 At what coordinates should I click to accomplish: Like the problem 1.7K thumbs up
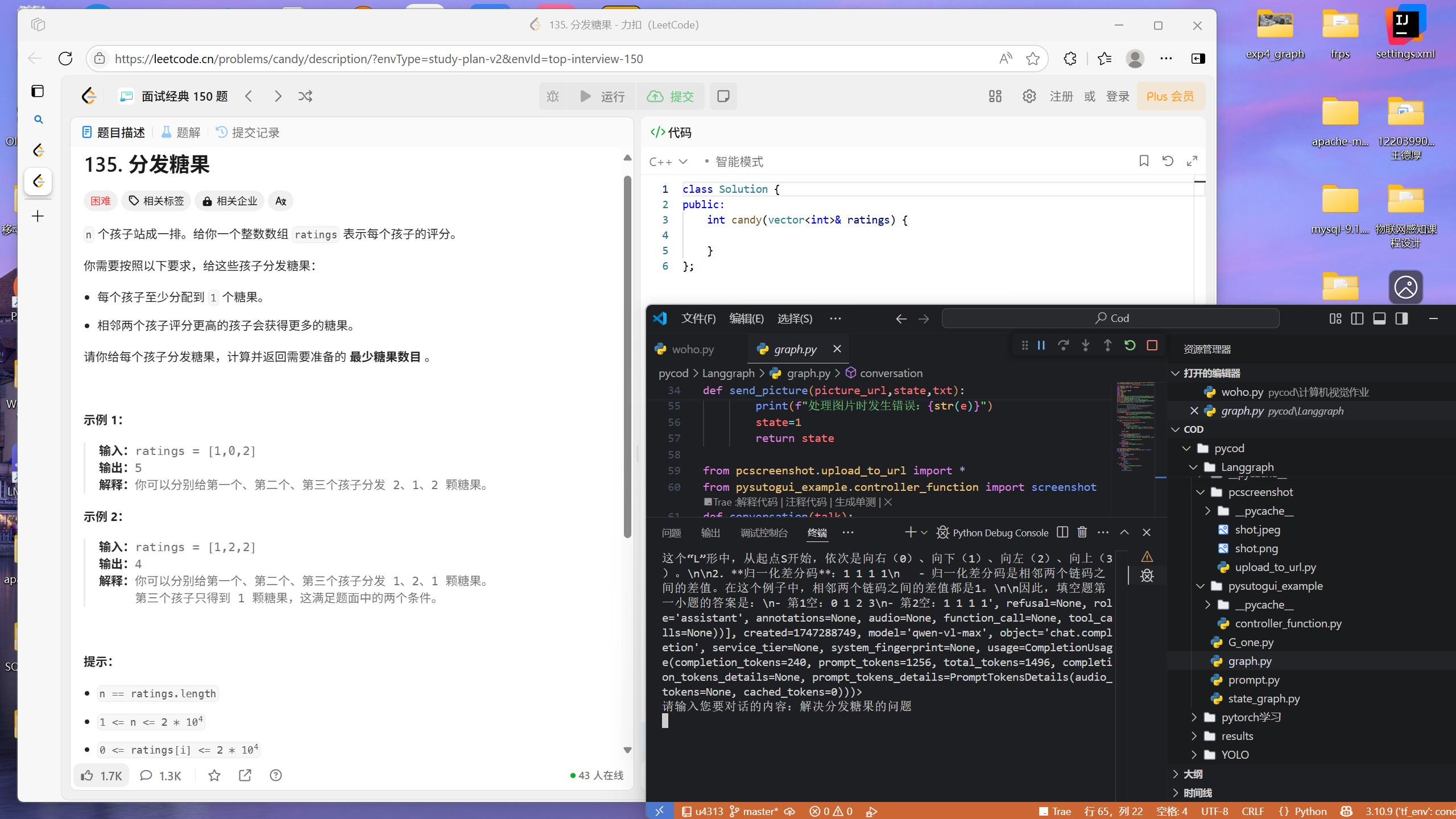(x=101, y=776)
